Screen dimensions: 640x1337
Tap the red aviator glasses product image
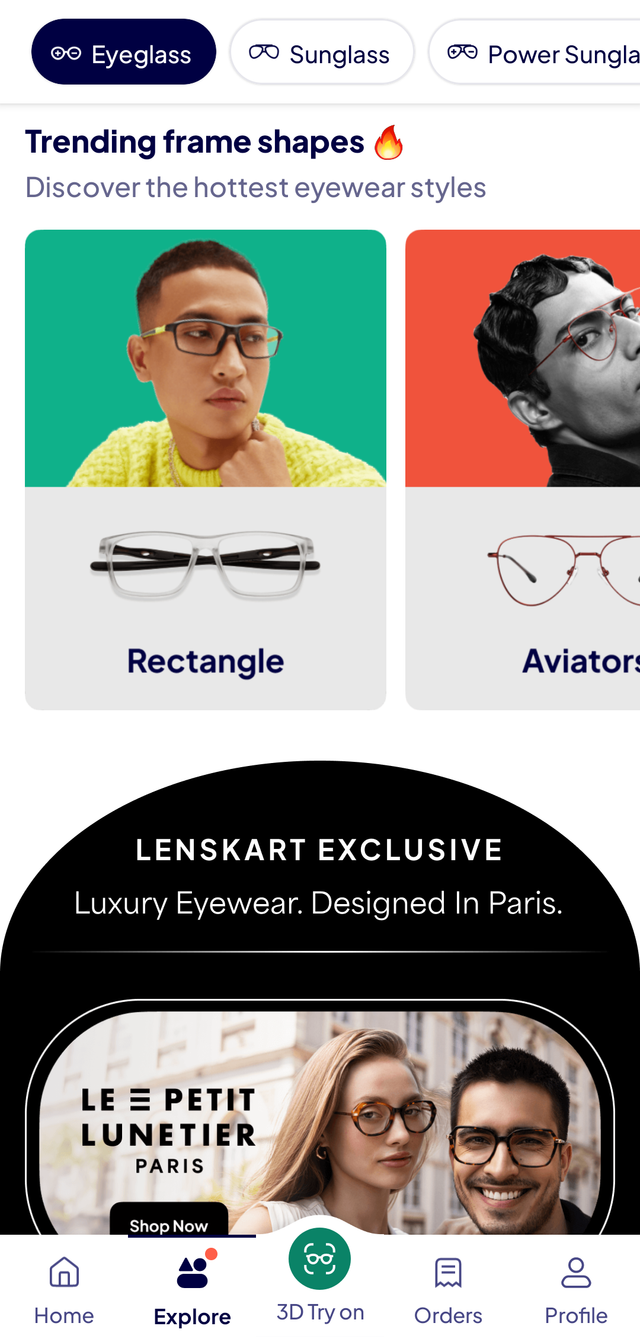point(564,571)
